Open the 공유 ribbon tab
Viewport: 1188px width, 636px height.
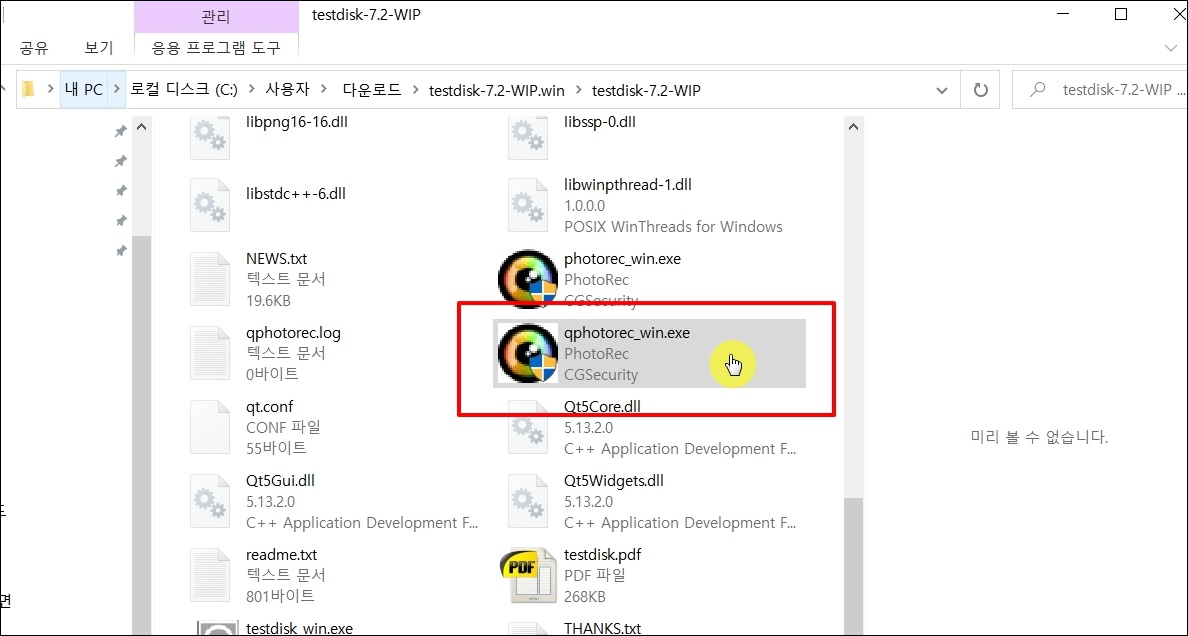click(34, 48)
